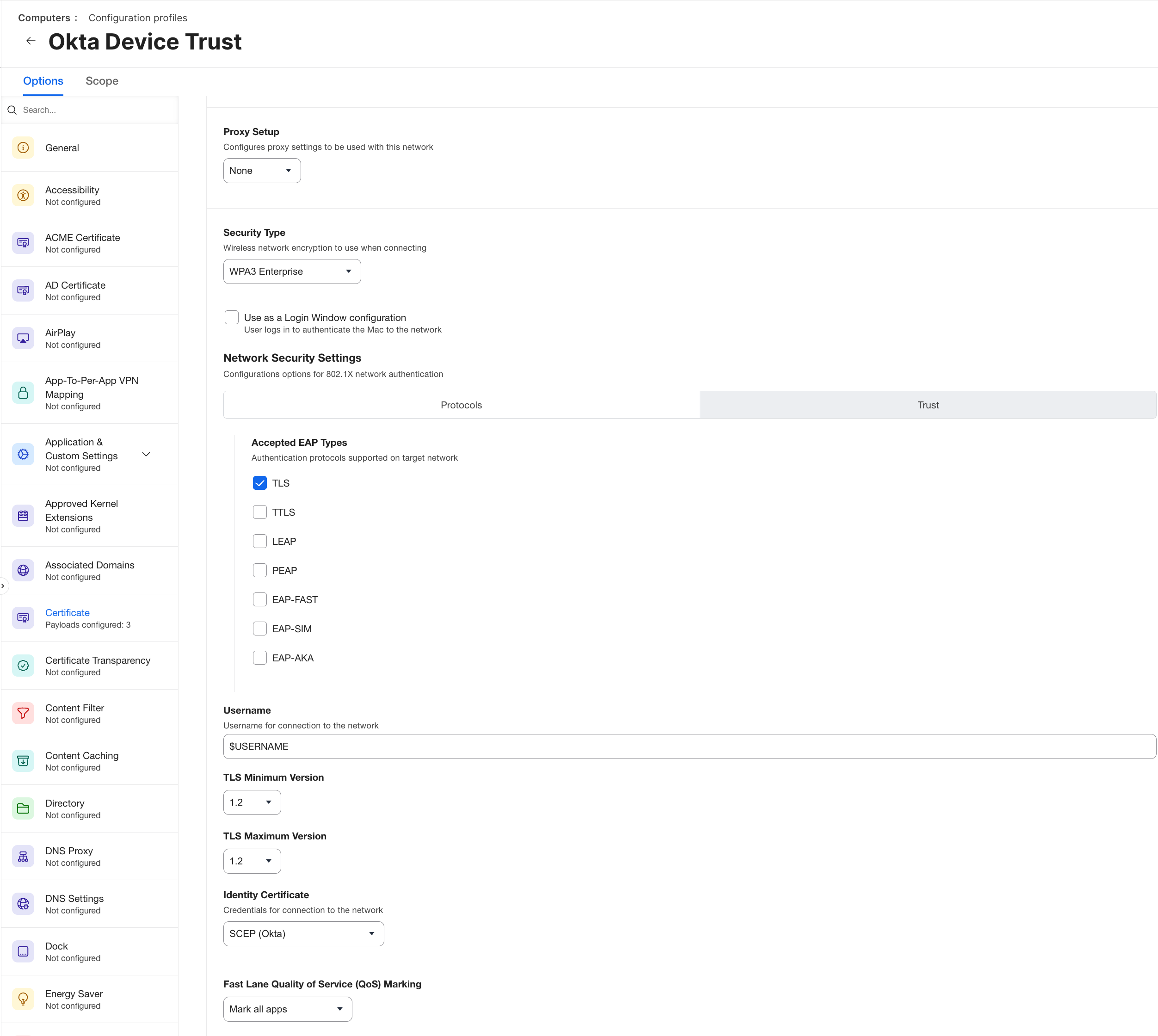The width and height of the screenshot is (1158, 1036).
Task: Click the Certificate payload icon
Action: [x=23, y=618]
